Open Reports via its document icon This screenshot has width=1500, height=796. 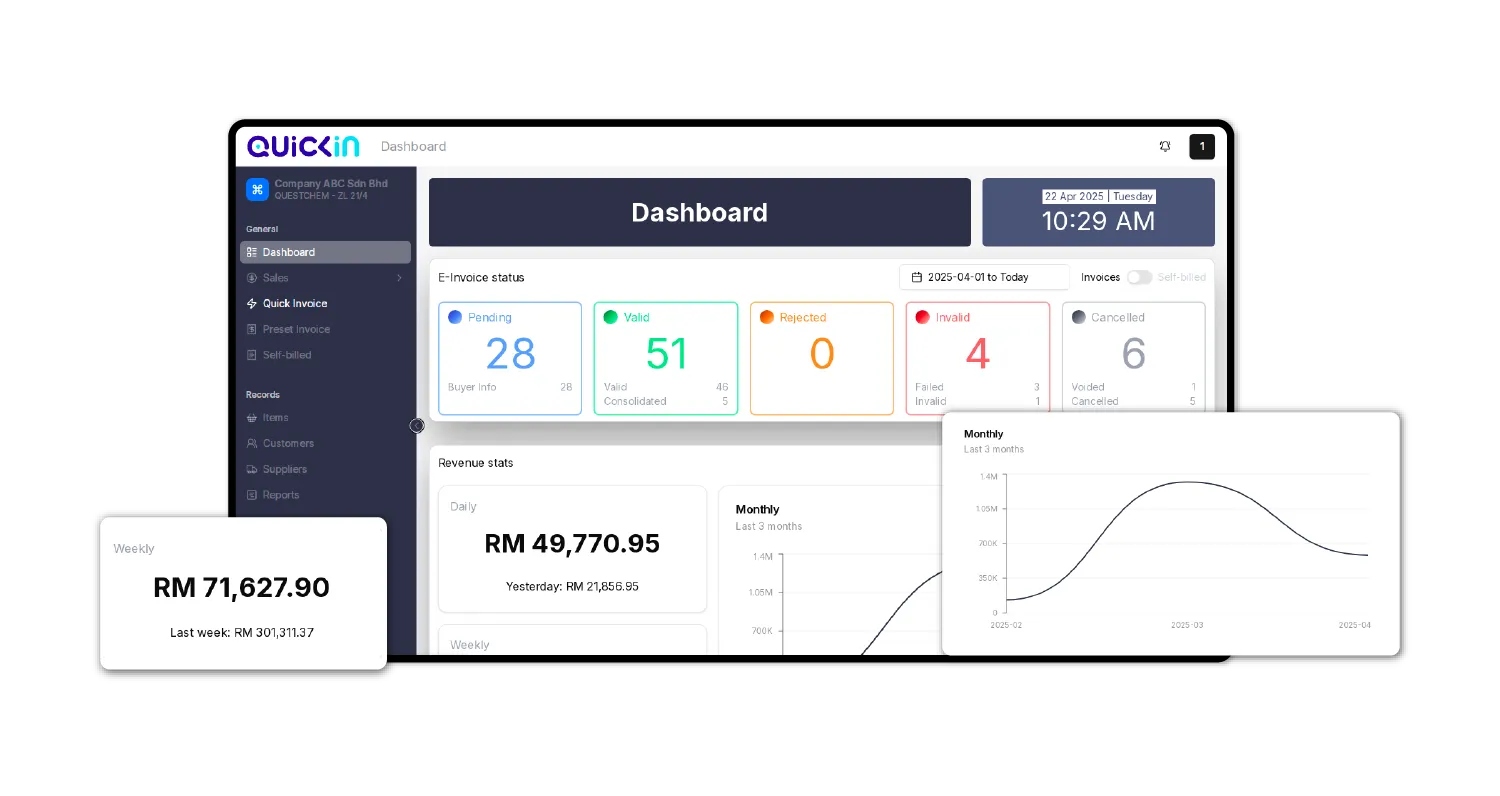(x=252, y=494)
